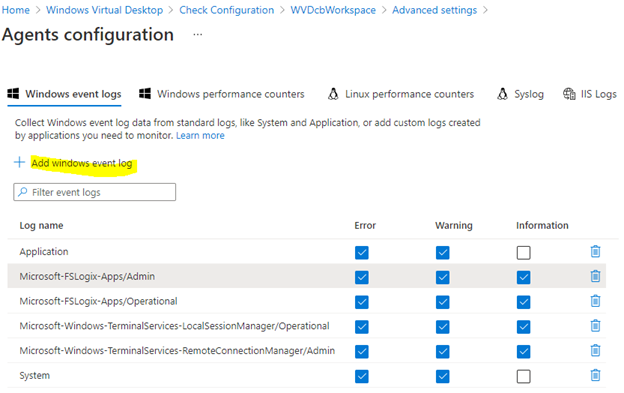Delete the LocalSessionManager/Operational log
This screenshot has height=393, width=624.
[x=595, y=326]
